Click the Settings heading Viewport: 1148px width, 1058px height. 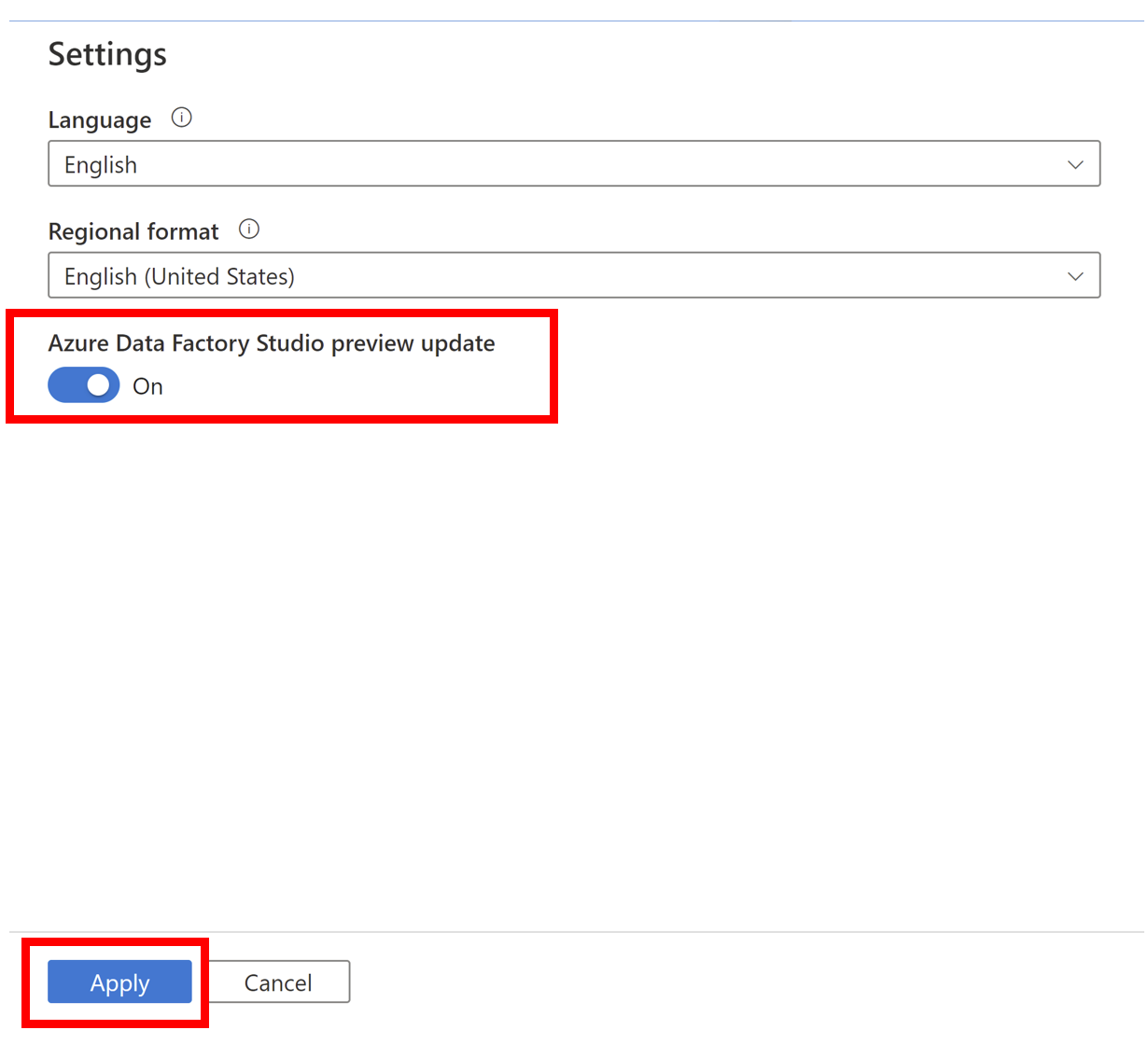click(107, 54)
